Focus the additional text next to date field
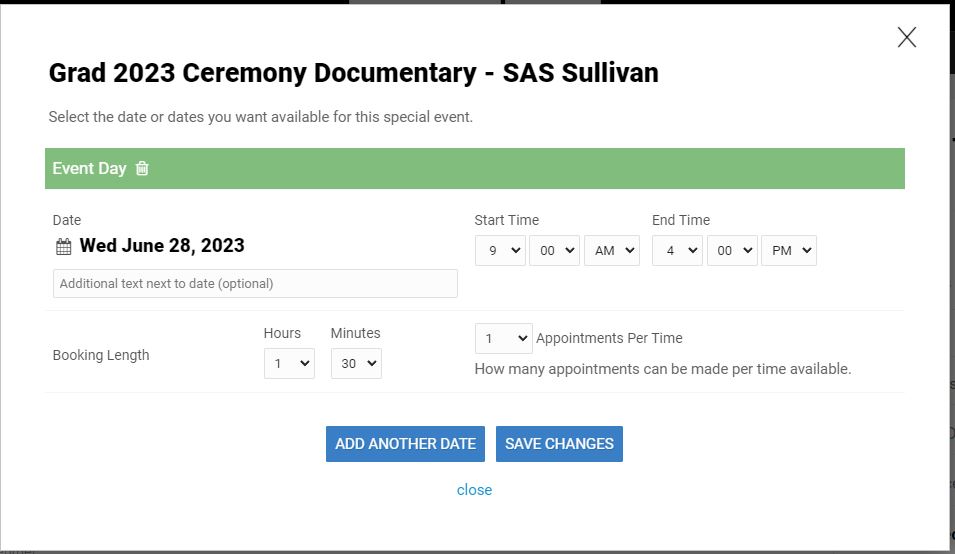Viewport: 955px width, 554px height. (255, 284)
